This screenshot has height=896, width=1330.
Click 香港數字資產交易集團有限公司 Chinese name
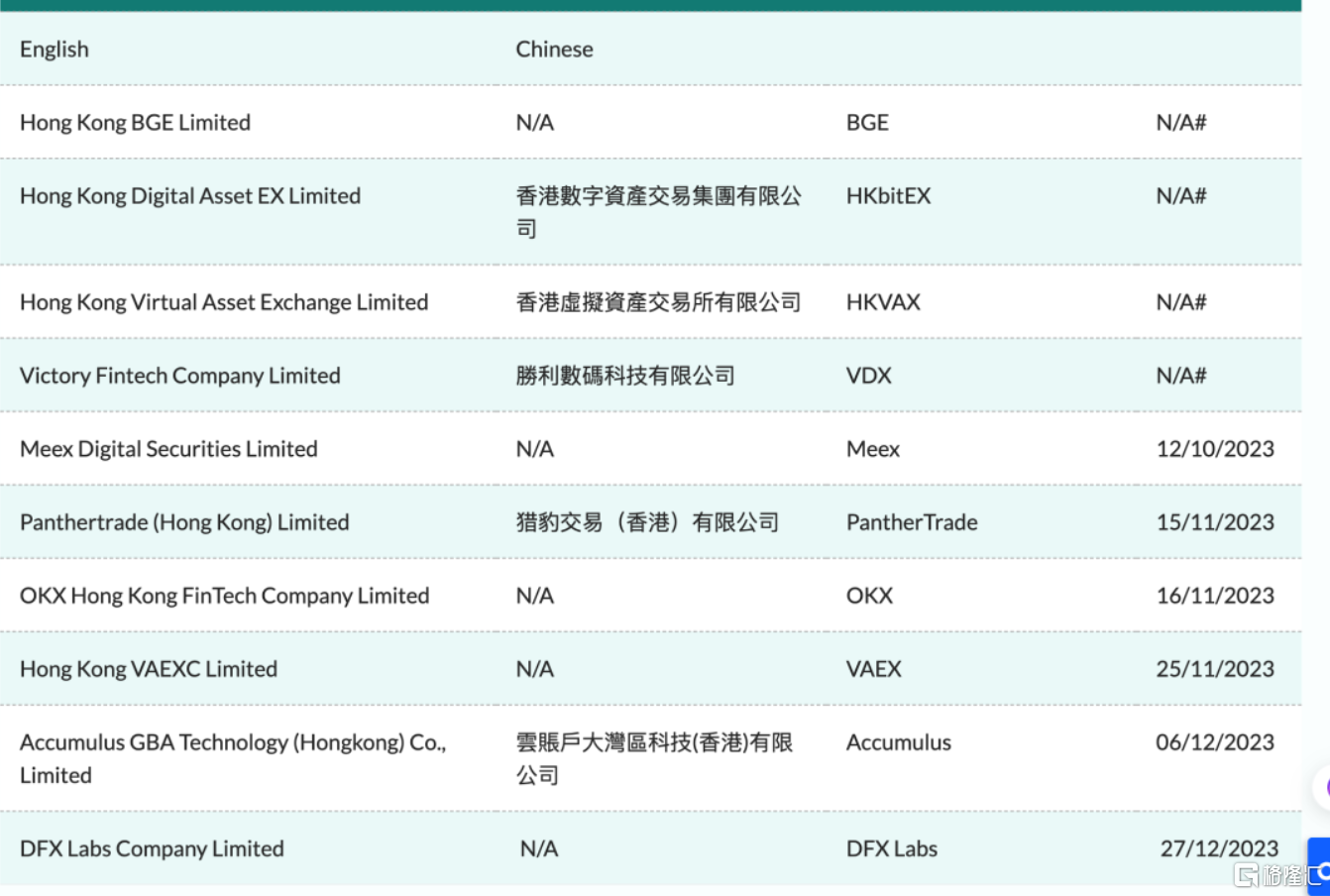click(659, 212)
